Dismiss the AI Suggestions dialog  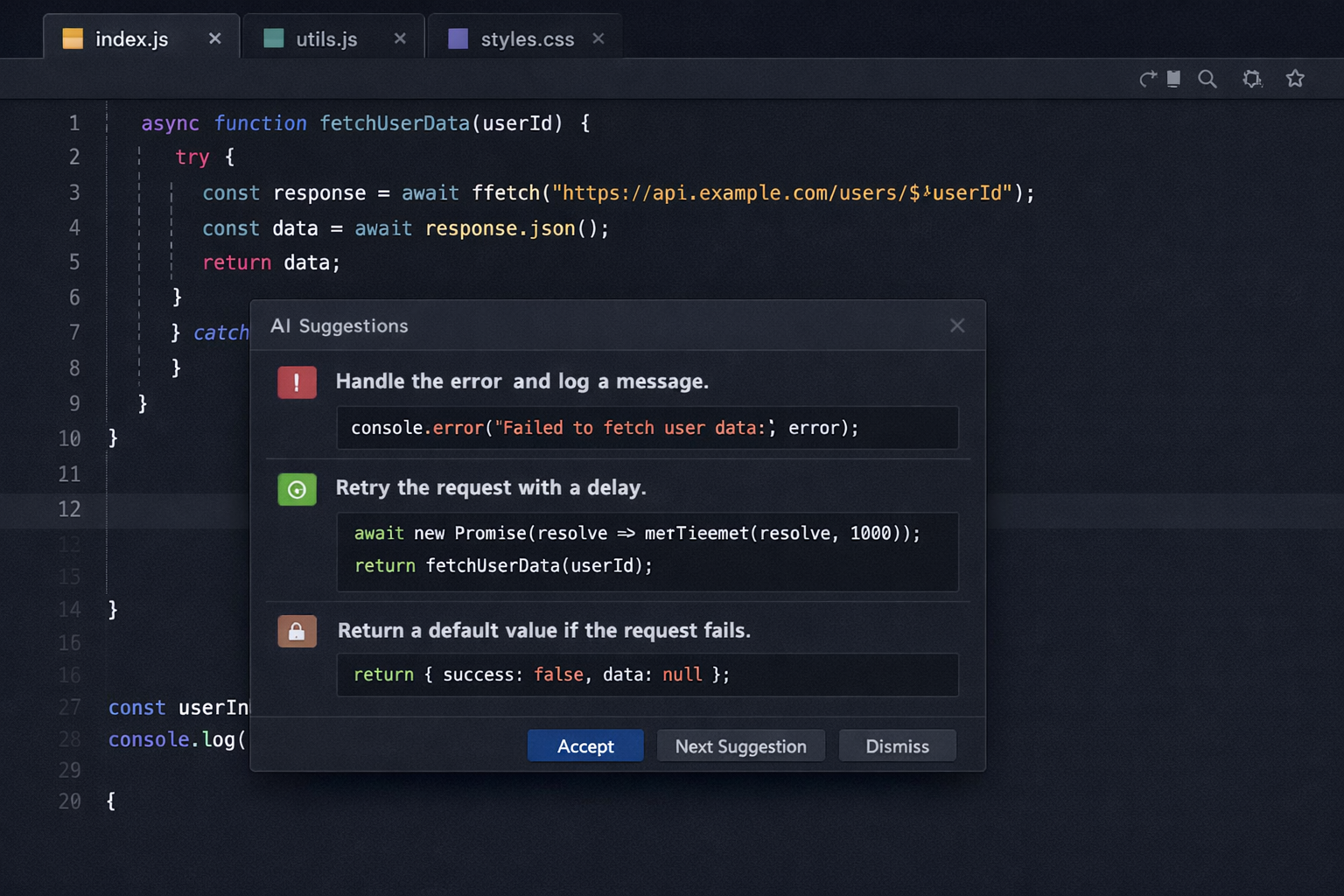click(x=897, y=745)
